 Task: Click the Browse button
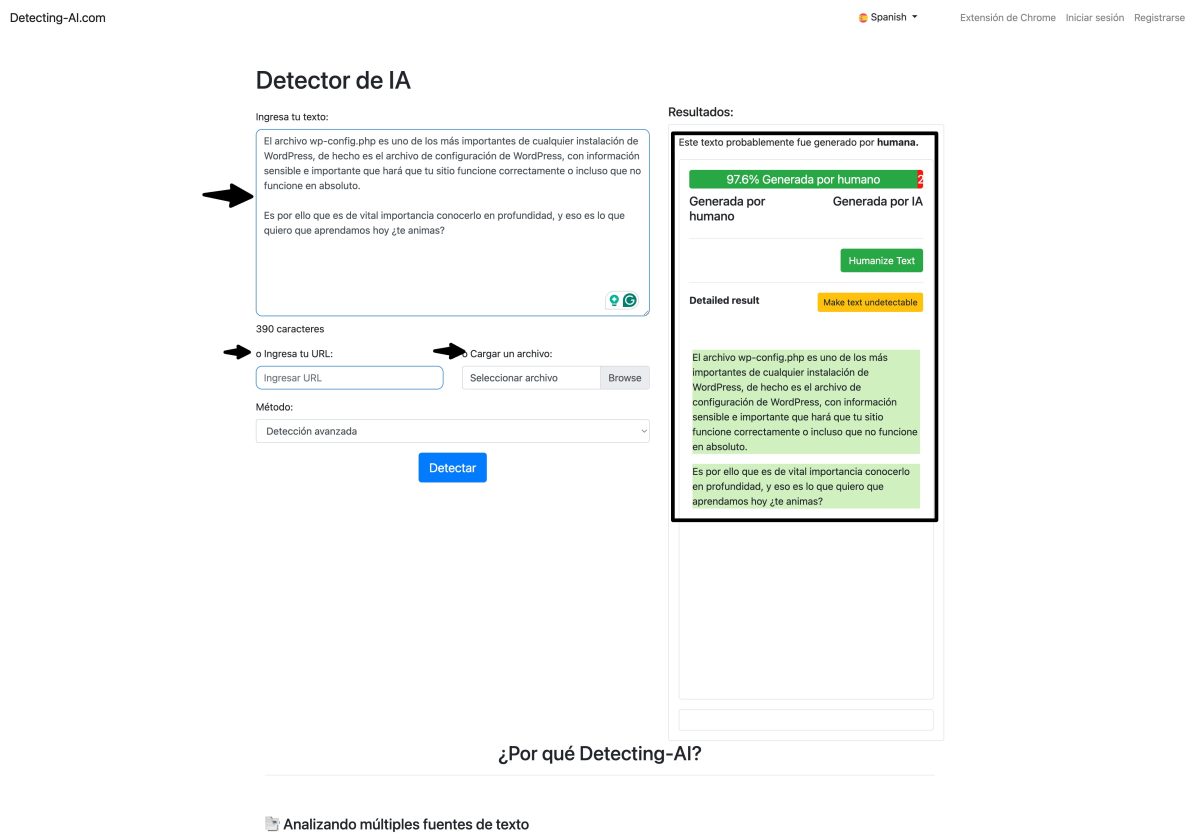point(625,377)
